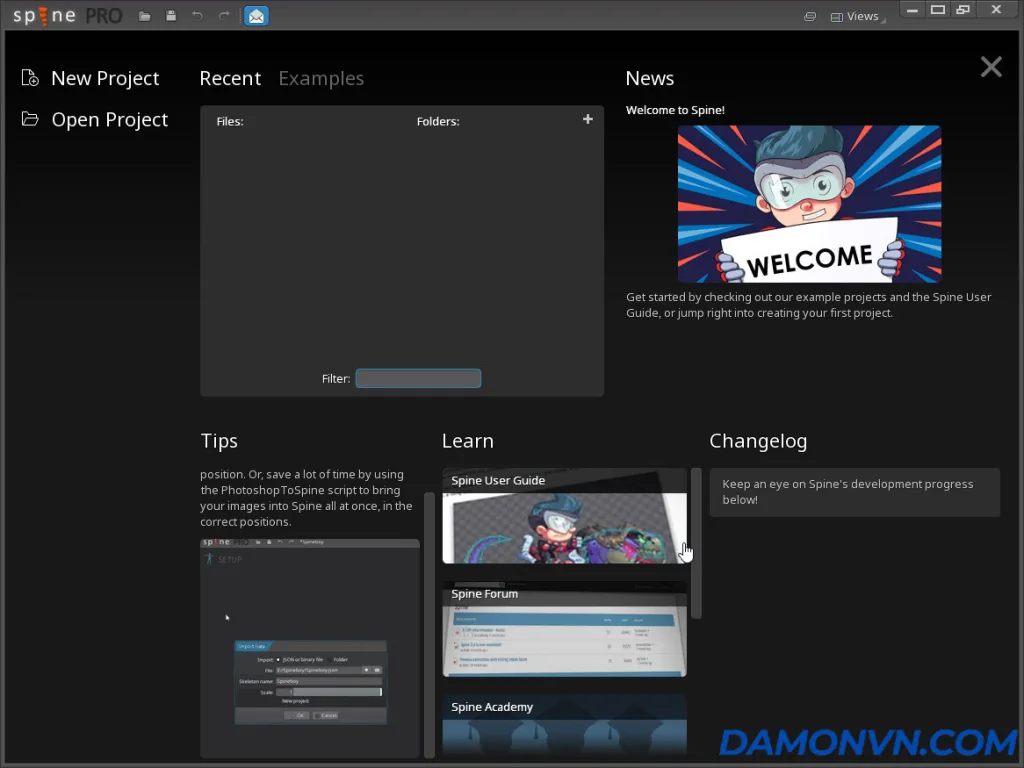The height and width of the screenshot is (768, 1024).
Task: Click the Spine PRO logo
Action: click(x=67, y=16)
